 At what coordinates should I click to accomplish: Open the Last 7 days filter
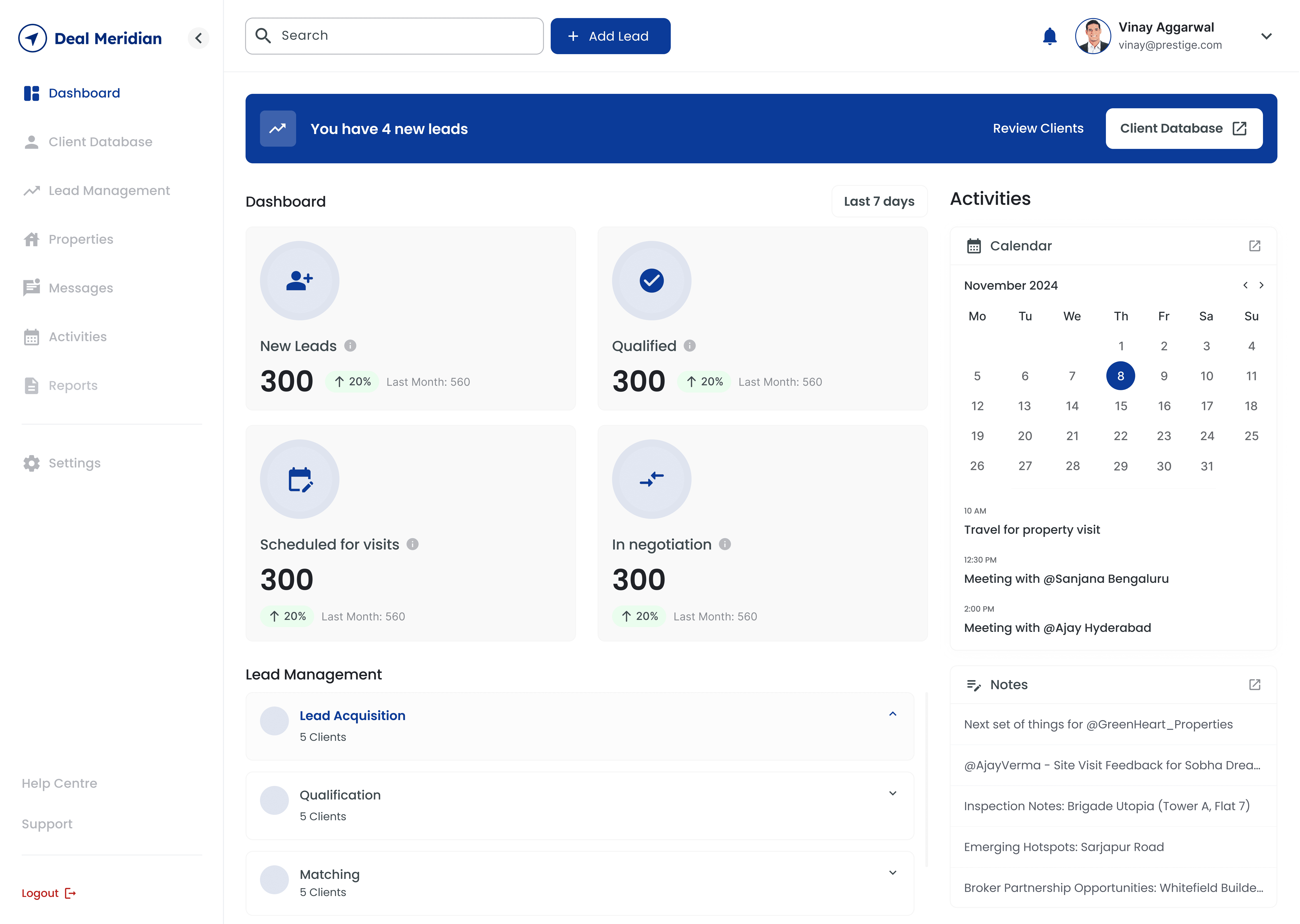click(x=879, y=201)
